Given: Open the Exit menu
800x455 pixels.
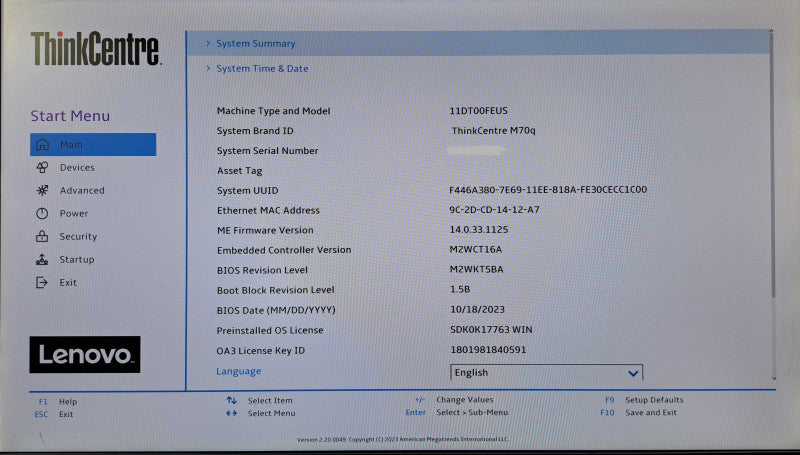Looking at the screenshot, I should click(x=68, y=282).
